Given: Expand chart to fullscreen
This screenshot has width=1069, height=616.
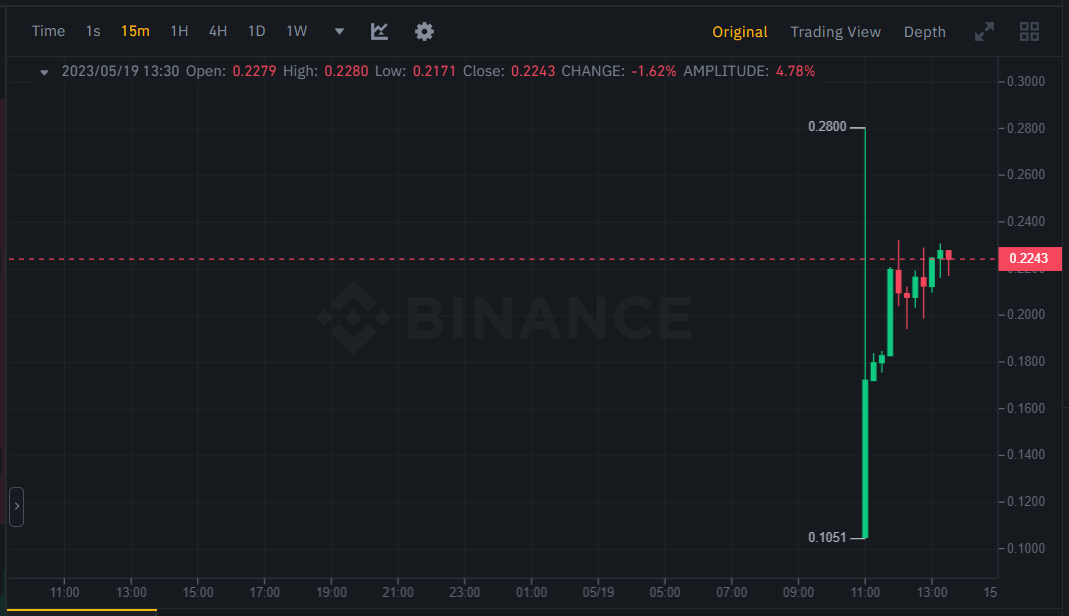Looking at the screenshot, I should tap(984, 31).
